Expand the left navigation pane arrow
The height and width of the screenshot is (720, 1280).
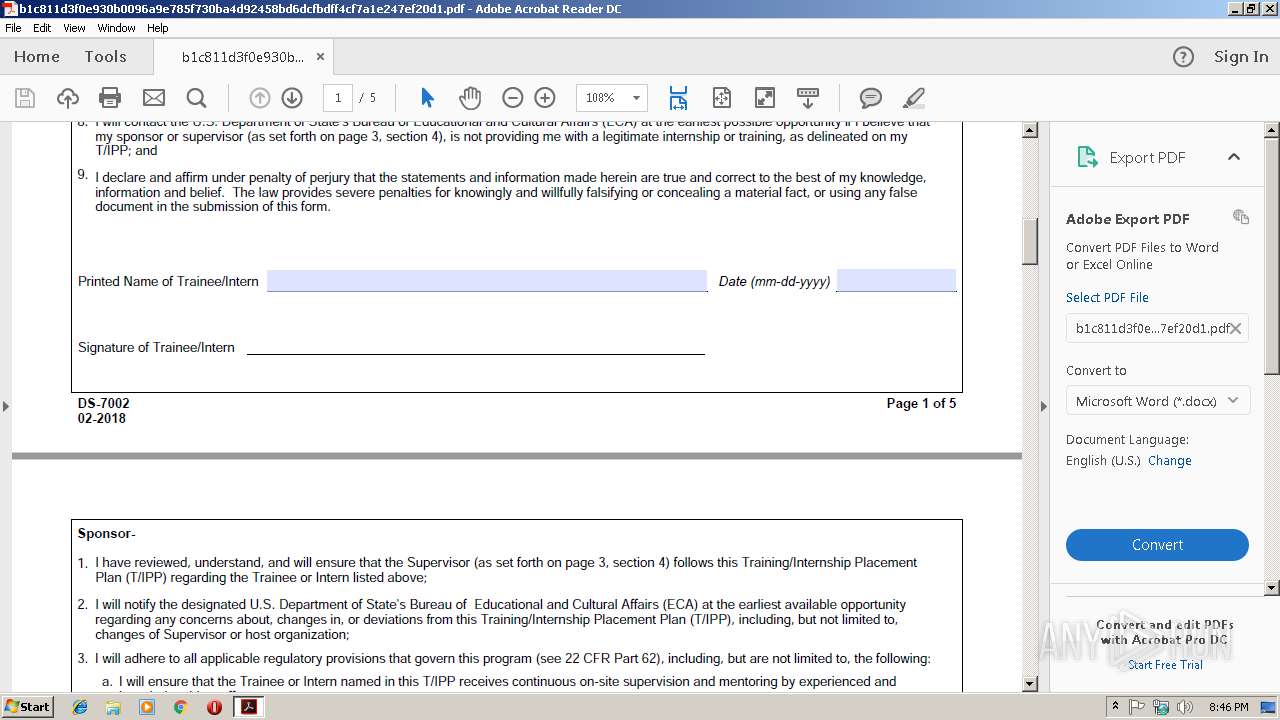6,406
